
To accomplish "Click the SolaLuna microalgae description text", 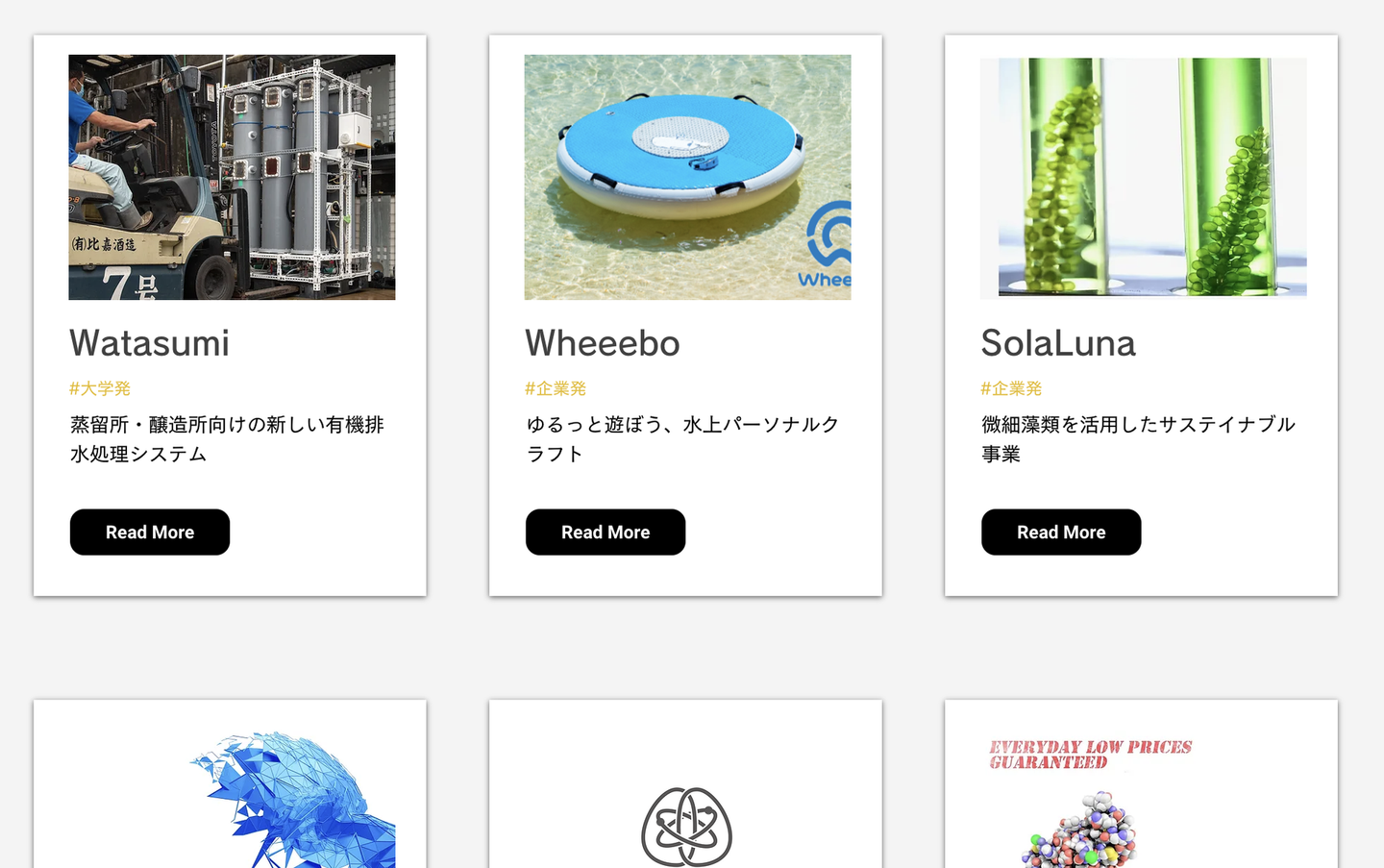I will click(x=1138, y=438).
